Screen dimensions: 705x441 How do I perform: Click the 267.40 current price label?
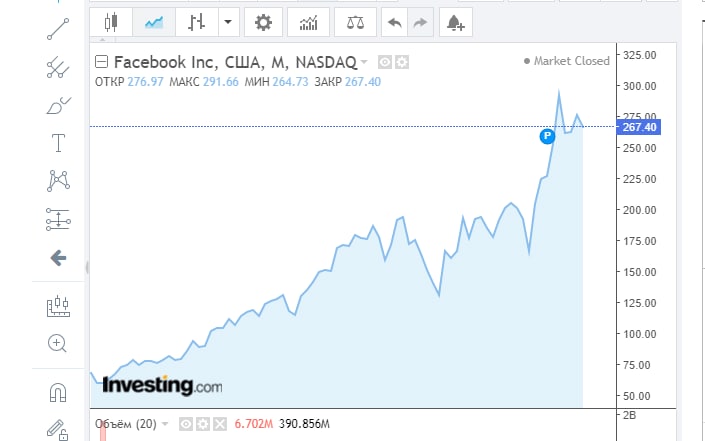638,127
